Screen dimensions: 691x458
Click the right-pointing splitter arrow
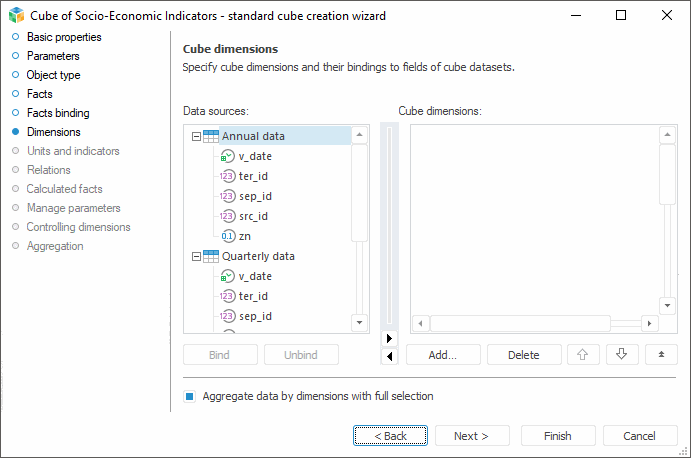tap(389, 338)
